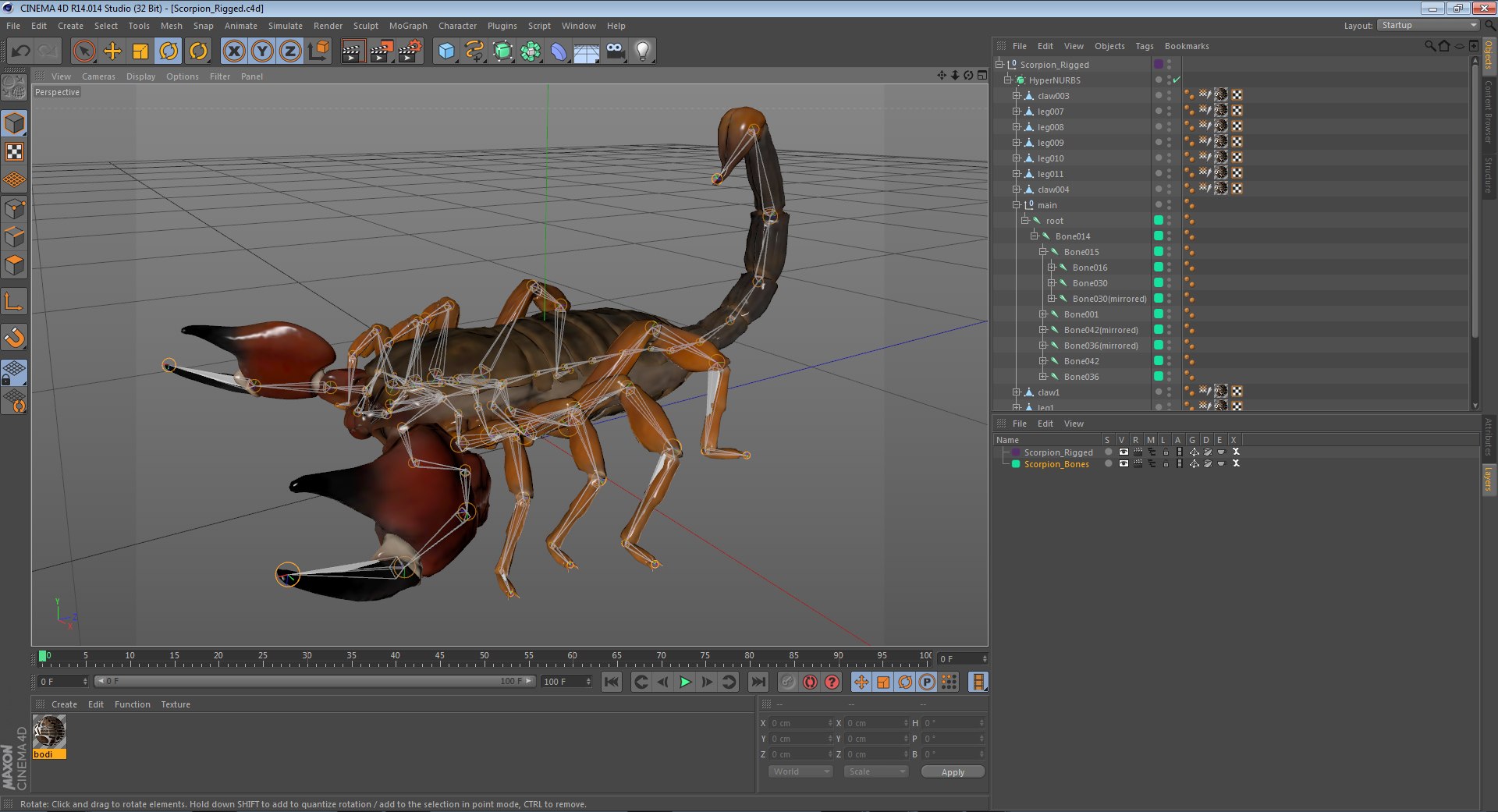The width and height of the screenshot is (1498, 812).
Task: Open Material Manager Texture menu
Action: point(176,704)
